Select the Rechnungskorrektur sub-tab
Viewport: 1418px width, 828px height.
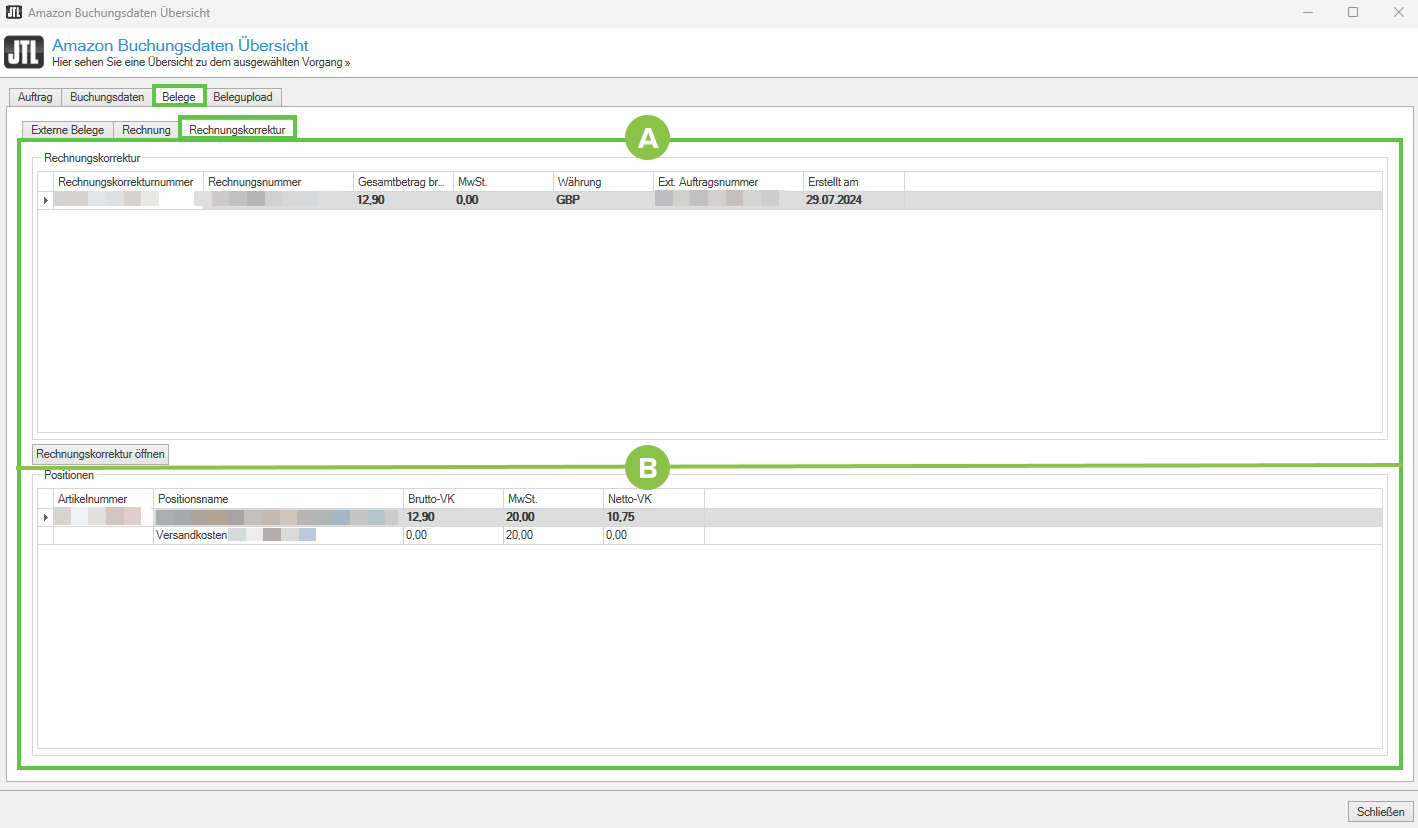pyautogui.click(x=237, y=130)
